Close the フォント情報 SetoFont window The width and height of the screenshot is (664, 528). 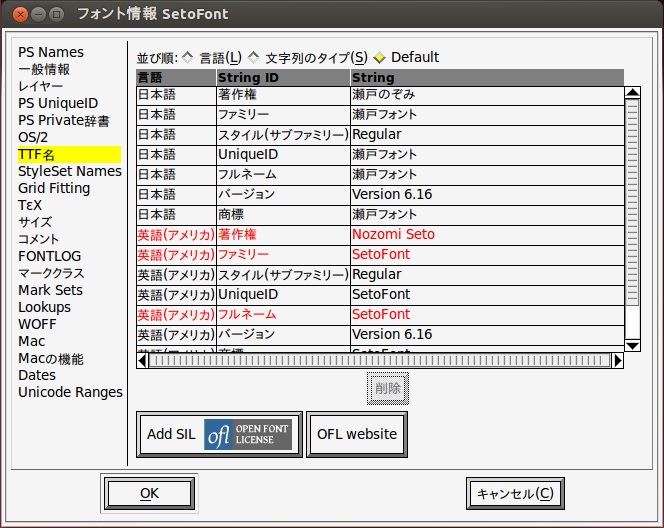pos(20,14)
